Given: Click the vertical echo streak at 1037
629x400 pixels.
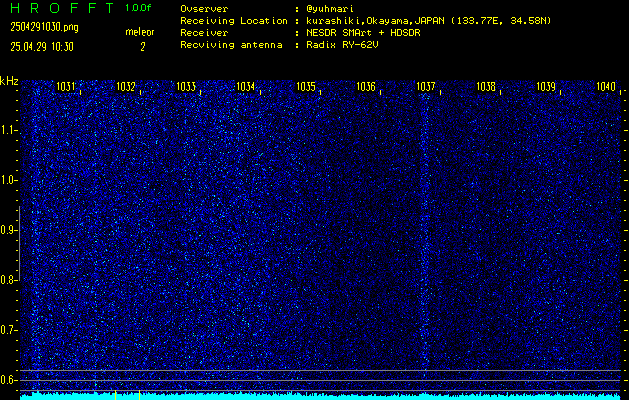Looking at the screenshot, I should pyautogui.click(x=425, y=233).
